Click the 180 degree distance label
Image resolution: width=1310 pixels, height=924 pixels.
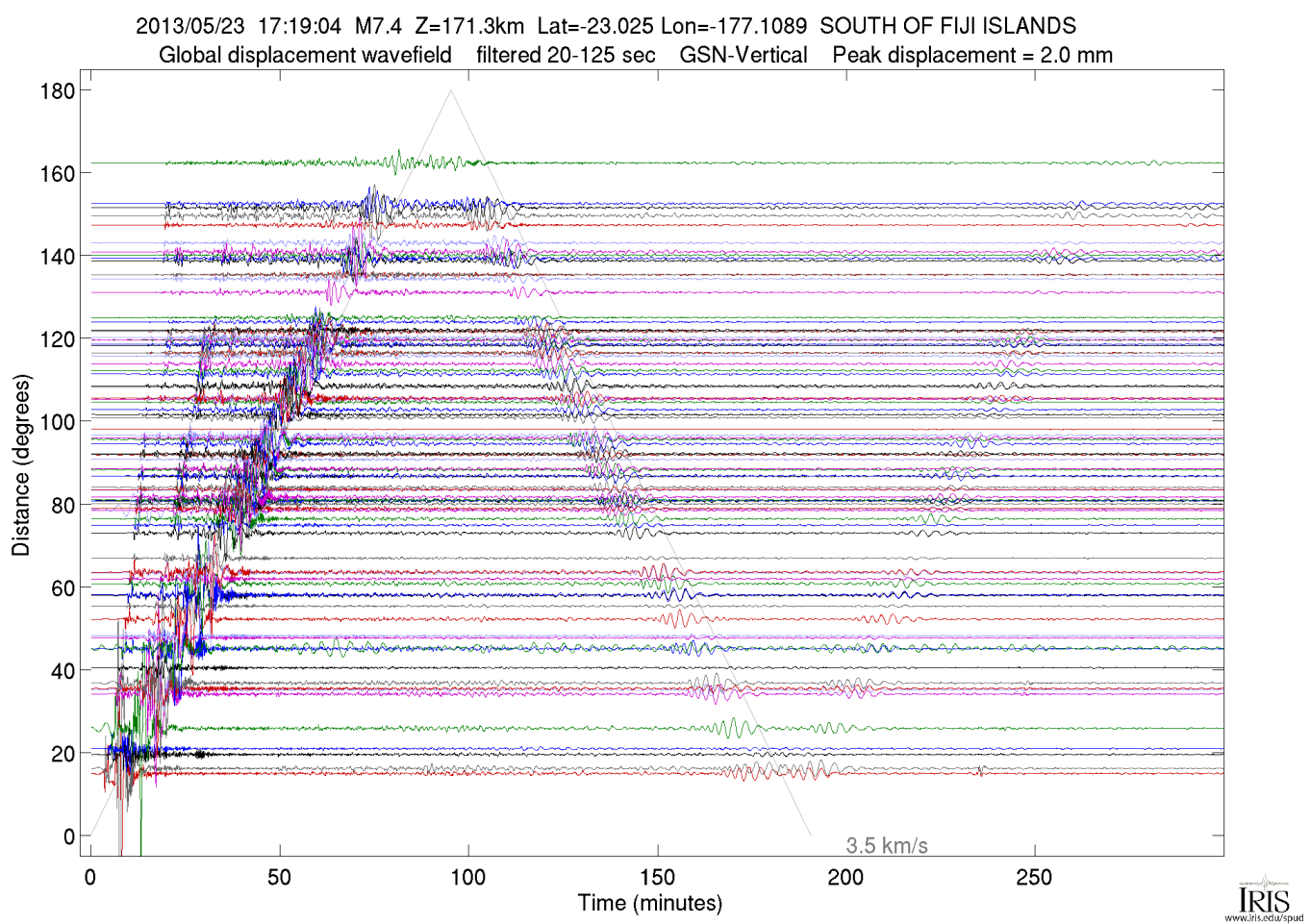pyautogui.click(x=57, y=91)
